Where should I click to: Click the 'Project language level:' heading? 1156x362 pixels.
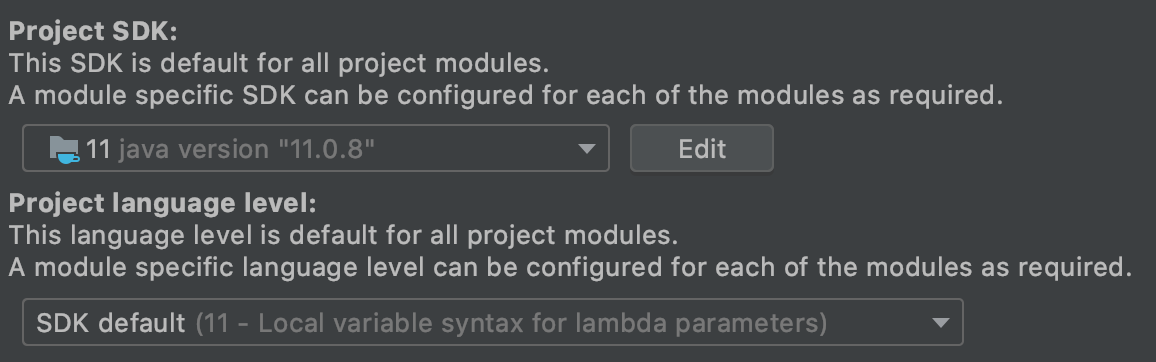[x=162, y=203]
